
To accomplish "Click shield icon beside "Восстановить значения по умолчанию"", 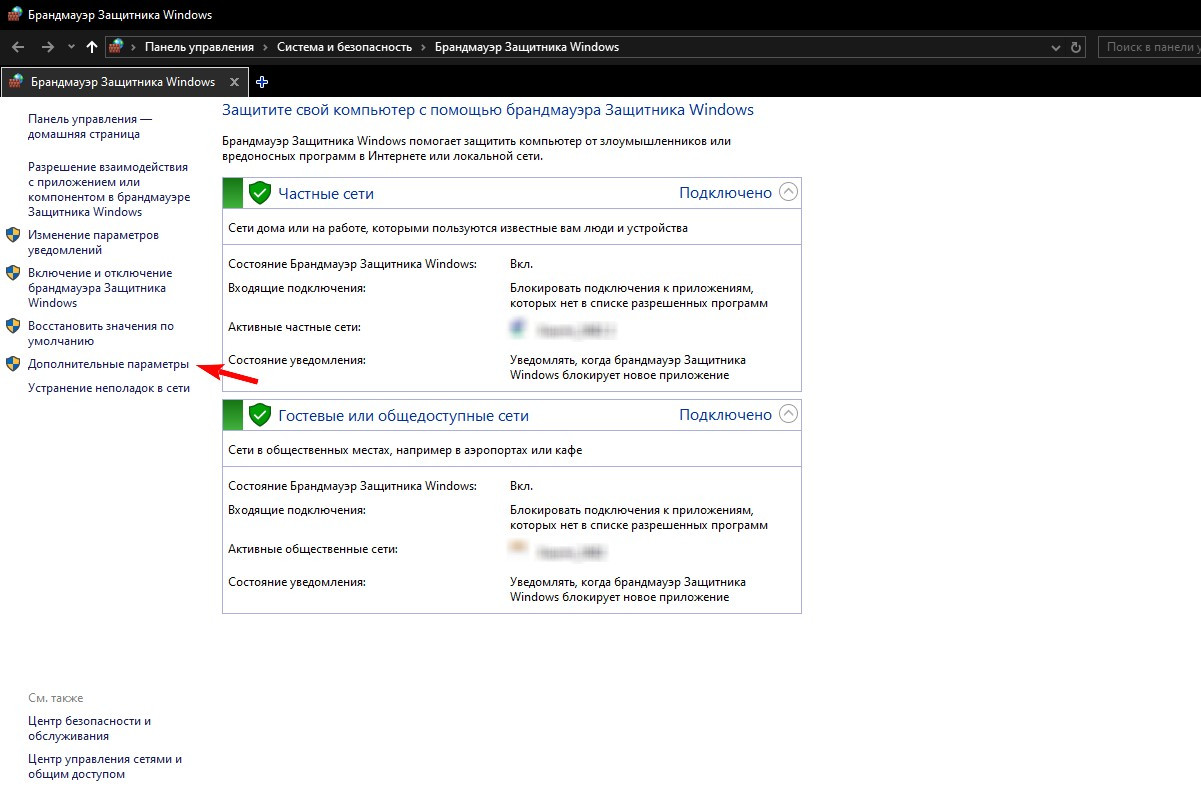I will pyautogui.click(x=13, y=326).
